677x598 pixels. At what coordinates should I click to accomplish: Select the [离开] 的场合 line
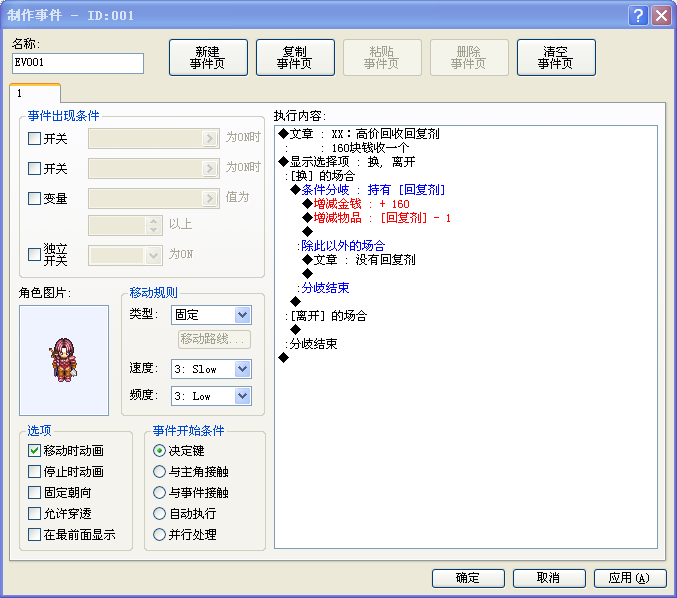tap(326, 316)
